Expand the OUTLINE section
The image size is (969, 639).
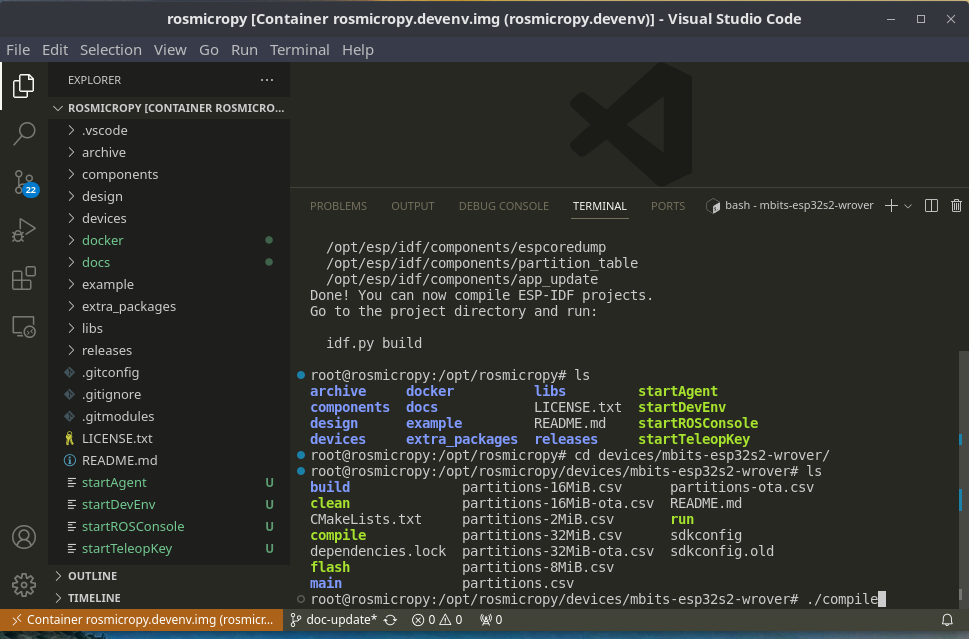pyautogui.click(x=169, y=576)
